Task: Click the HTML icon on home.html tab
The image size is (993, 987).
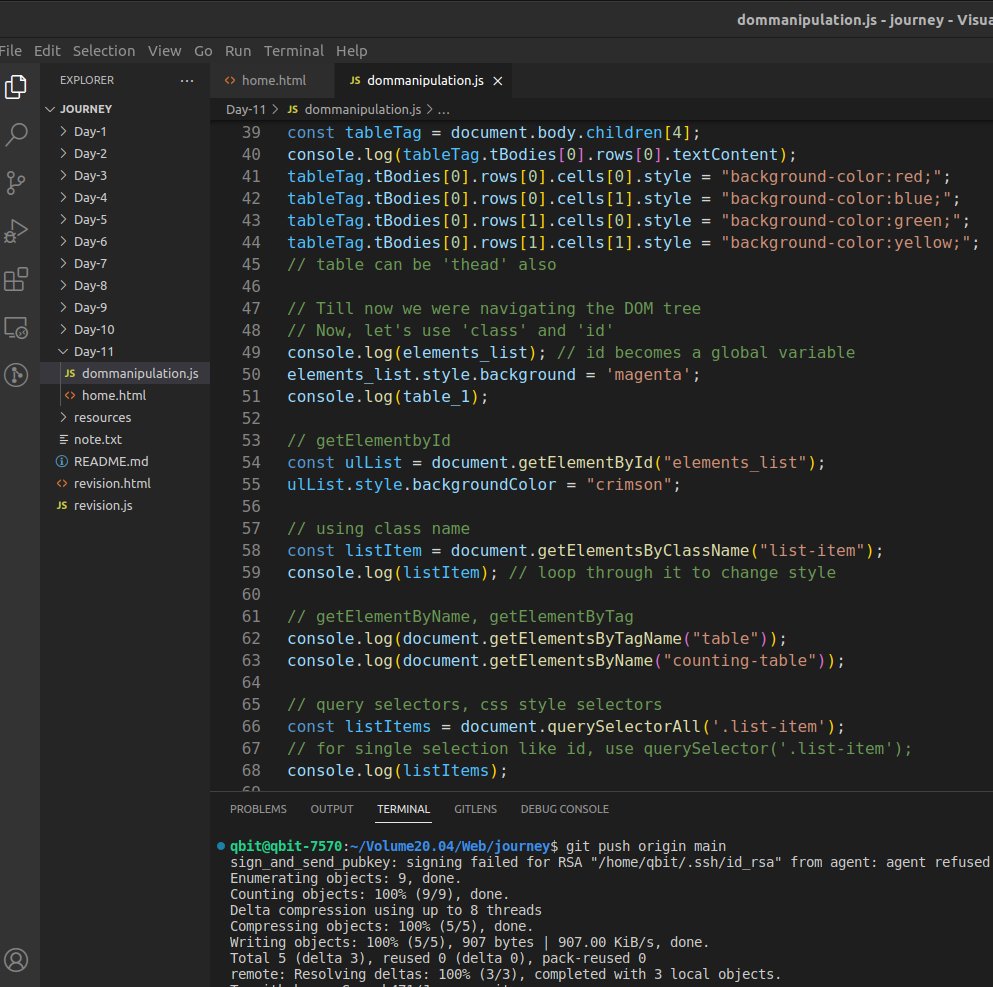Action: tap(230, 80)
